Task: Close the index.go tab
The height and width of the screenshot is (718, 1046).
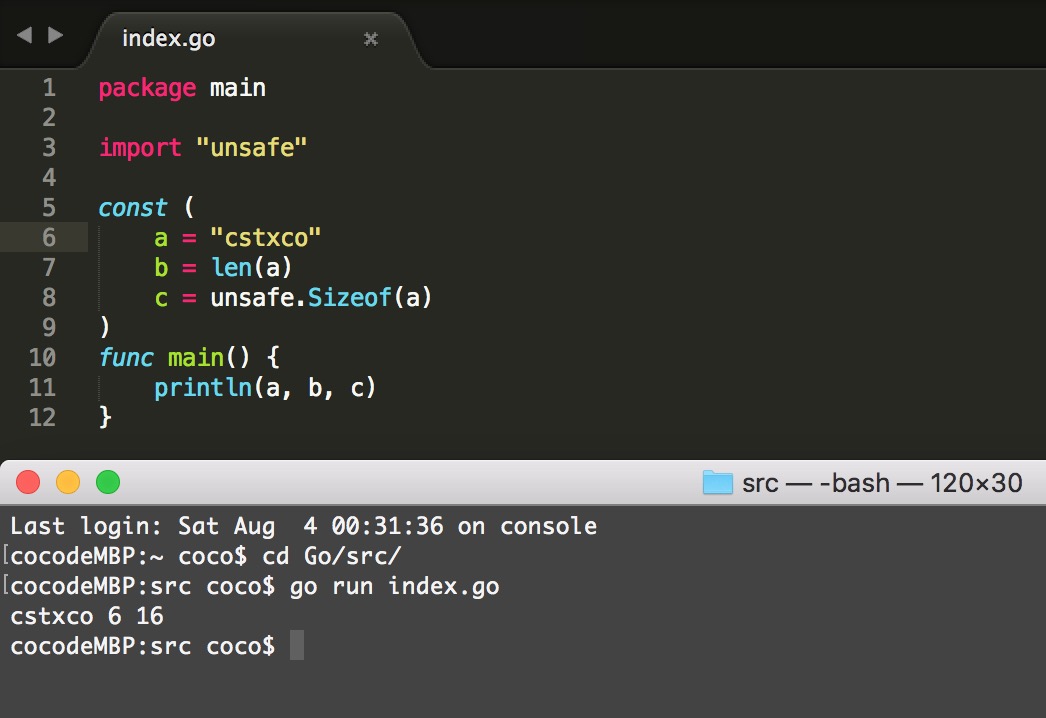Action: (x=370, y=39)
